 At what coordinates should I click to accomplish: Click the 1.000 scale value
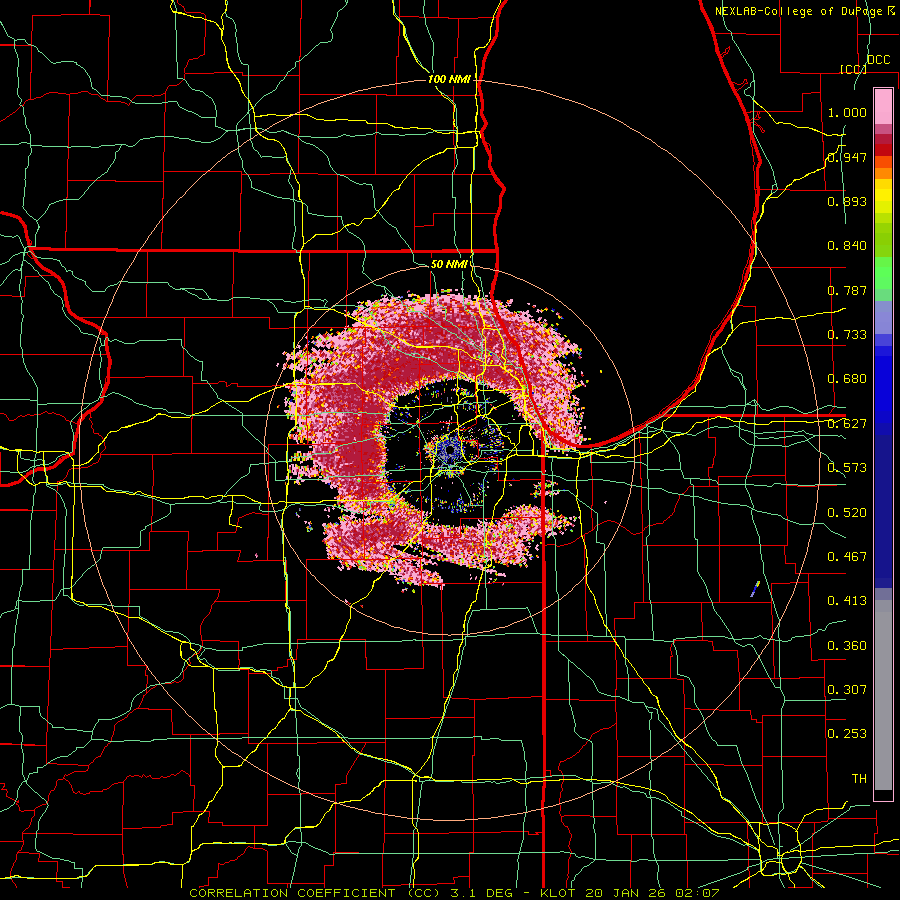tap(847, 112)
